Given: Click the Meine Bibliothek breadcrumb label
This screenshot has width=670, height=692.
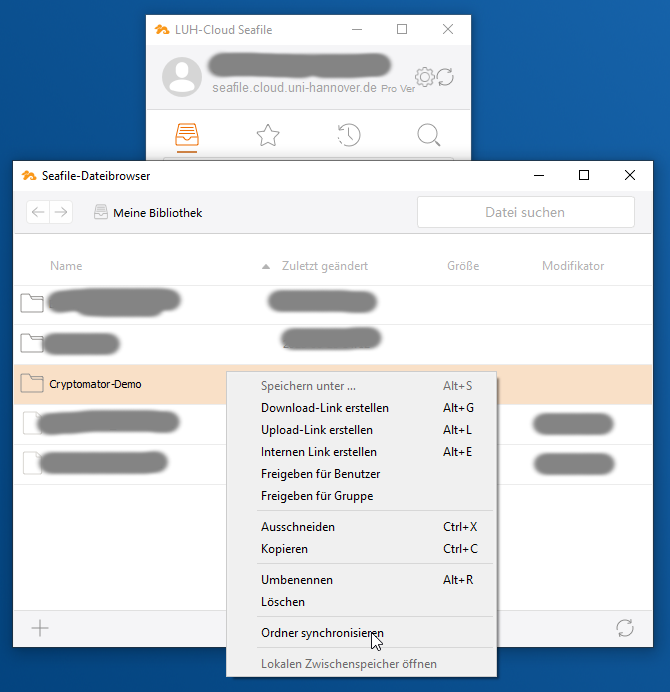Looking at the screenshot, I should pos(158,213).
